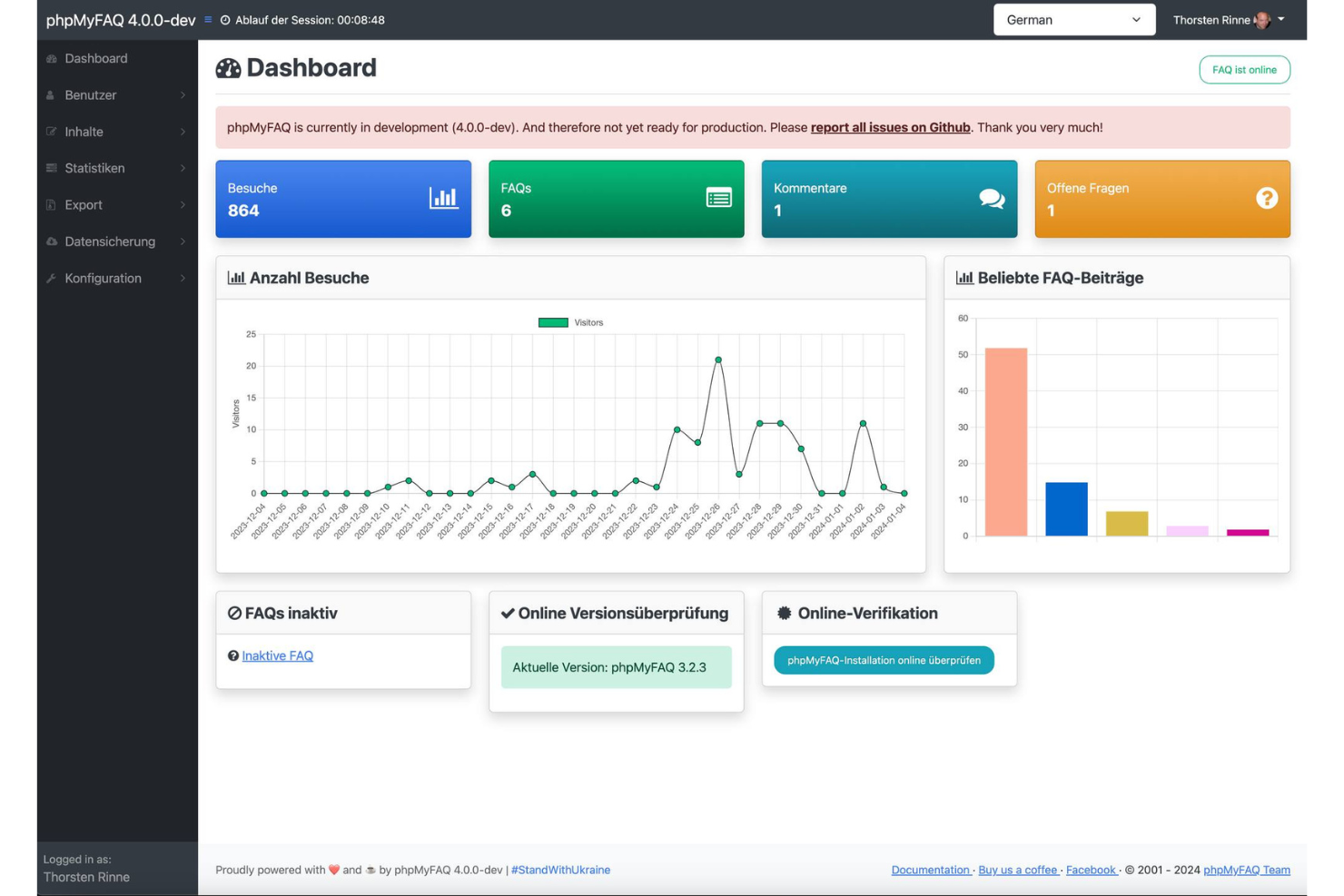
Task: Click the list icon on FAQs card
Action: coord(718,198)
